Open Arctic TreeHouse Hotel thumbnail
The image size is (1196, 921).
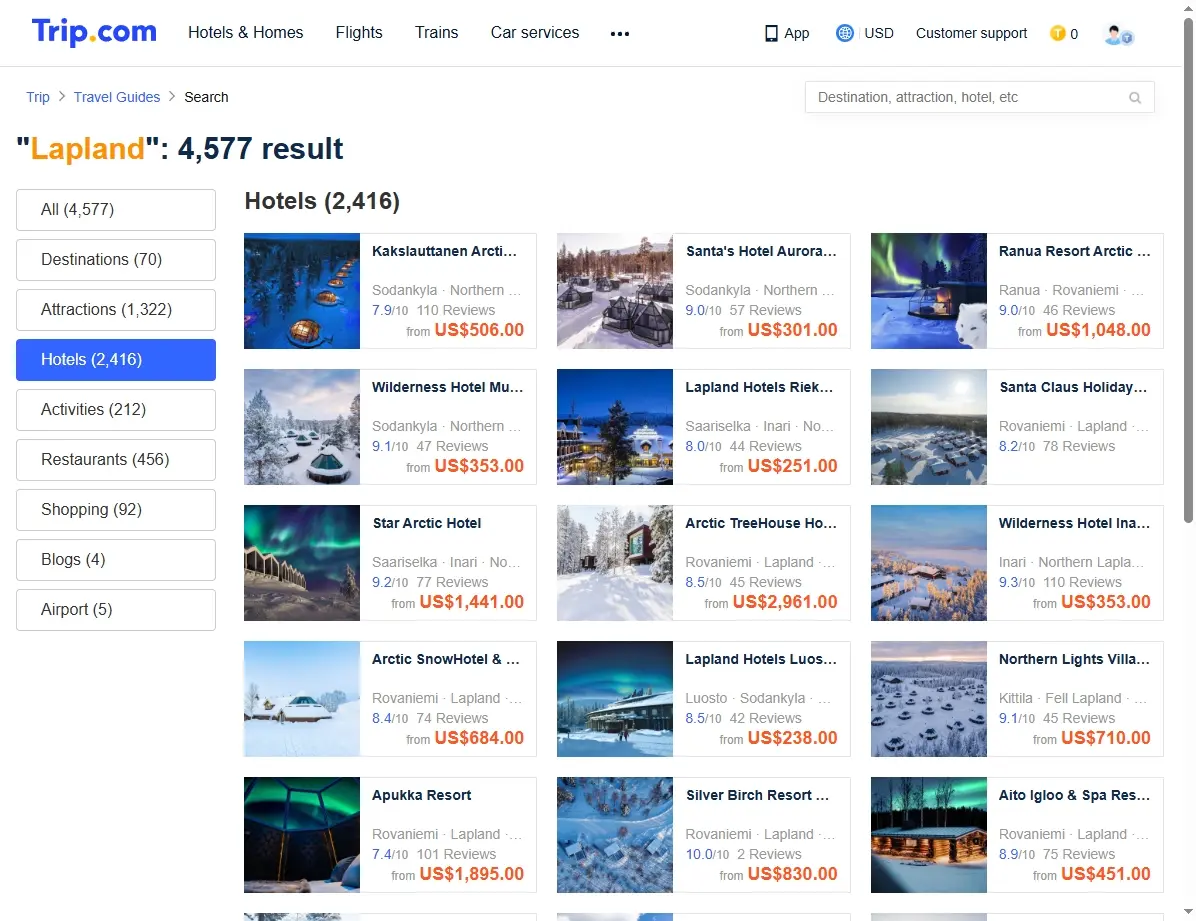click(x=615, y=562)
